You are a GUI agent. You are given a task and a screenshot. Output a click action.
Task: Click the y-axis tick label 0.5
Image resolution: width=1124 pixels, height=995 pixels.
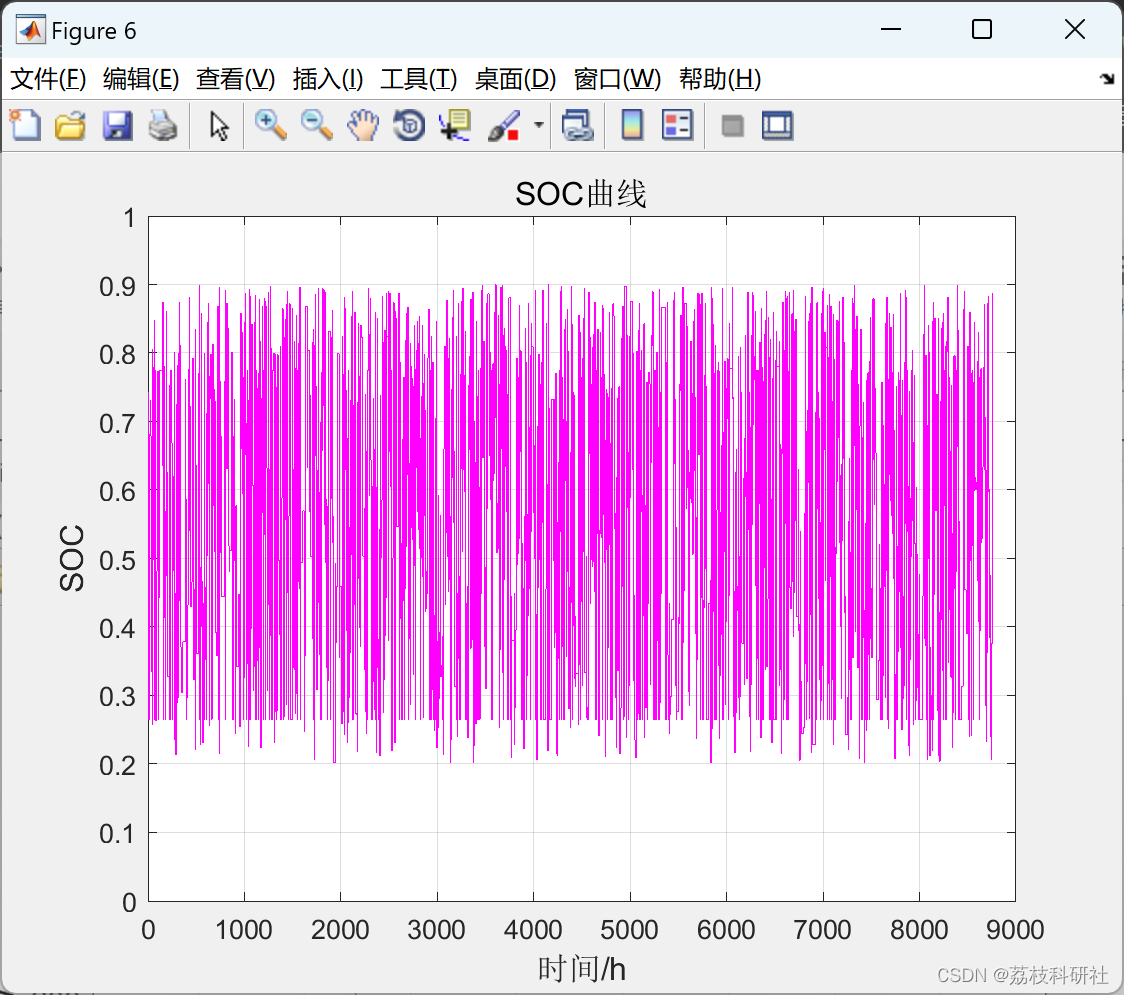(x=118, y=560)
